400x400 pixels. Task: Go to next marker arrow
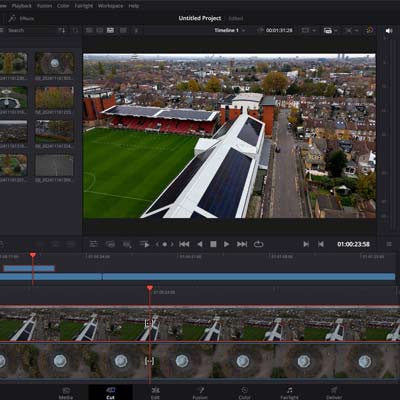(172, 244)
